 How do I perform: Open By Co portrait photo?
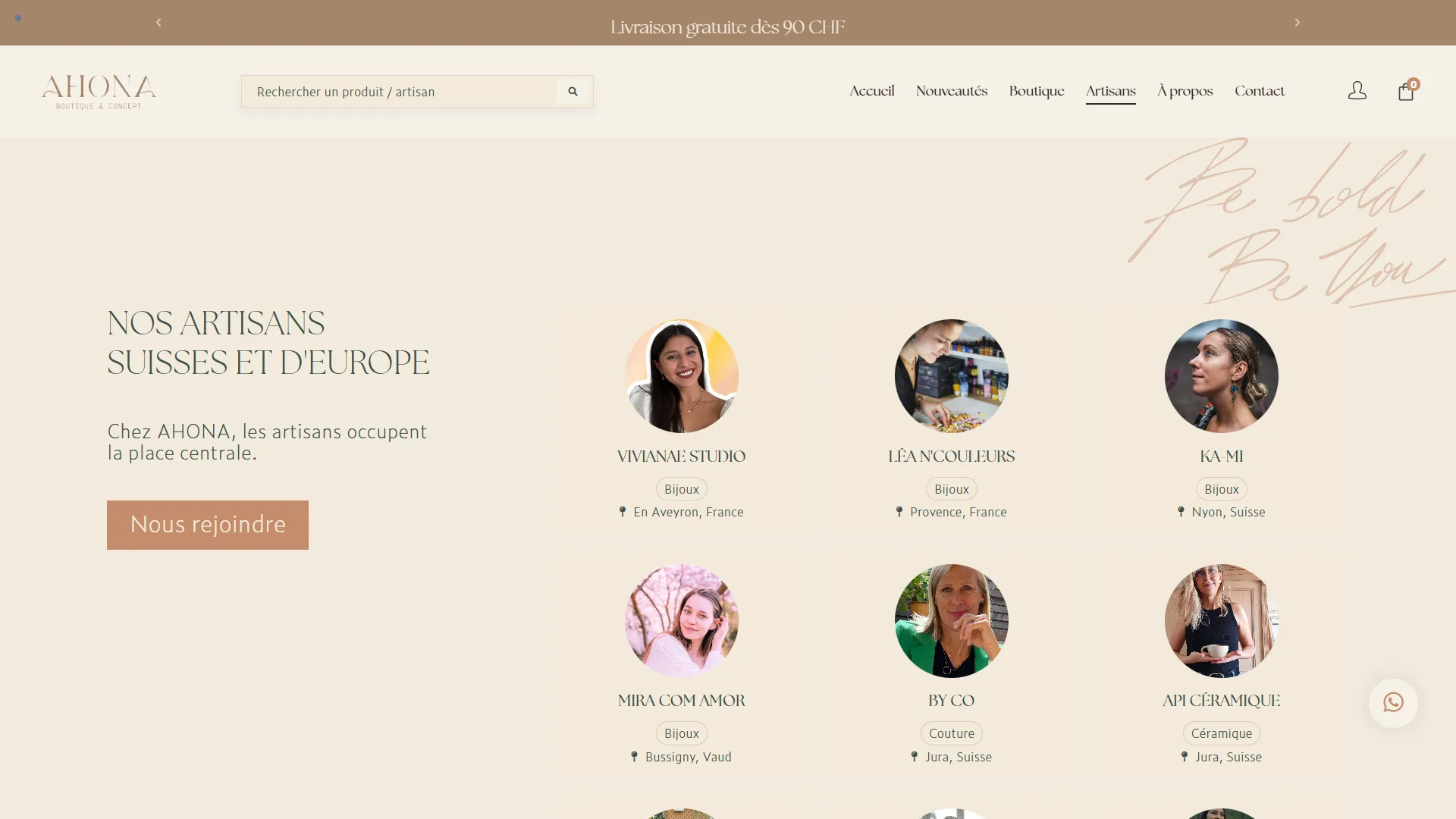(x=952, y=621)
